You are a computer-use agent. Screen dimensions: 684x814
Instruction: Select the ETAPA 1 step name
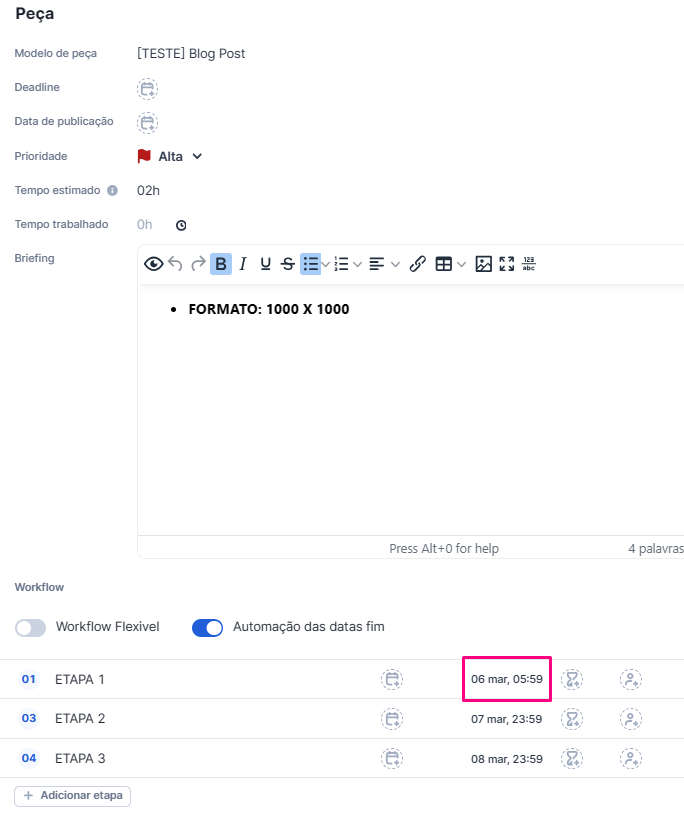click(80, 680)
